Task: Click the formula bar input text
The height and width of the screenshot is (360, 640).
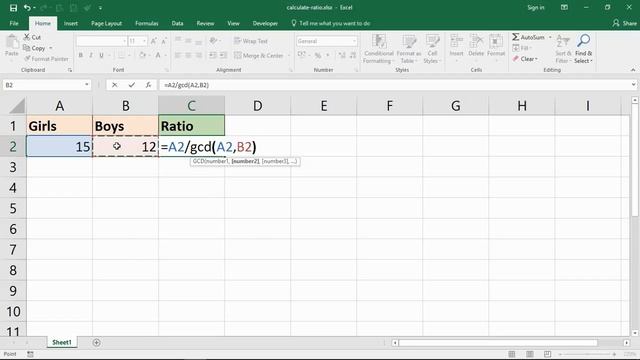Action: click(x=187, y=85)
